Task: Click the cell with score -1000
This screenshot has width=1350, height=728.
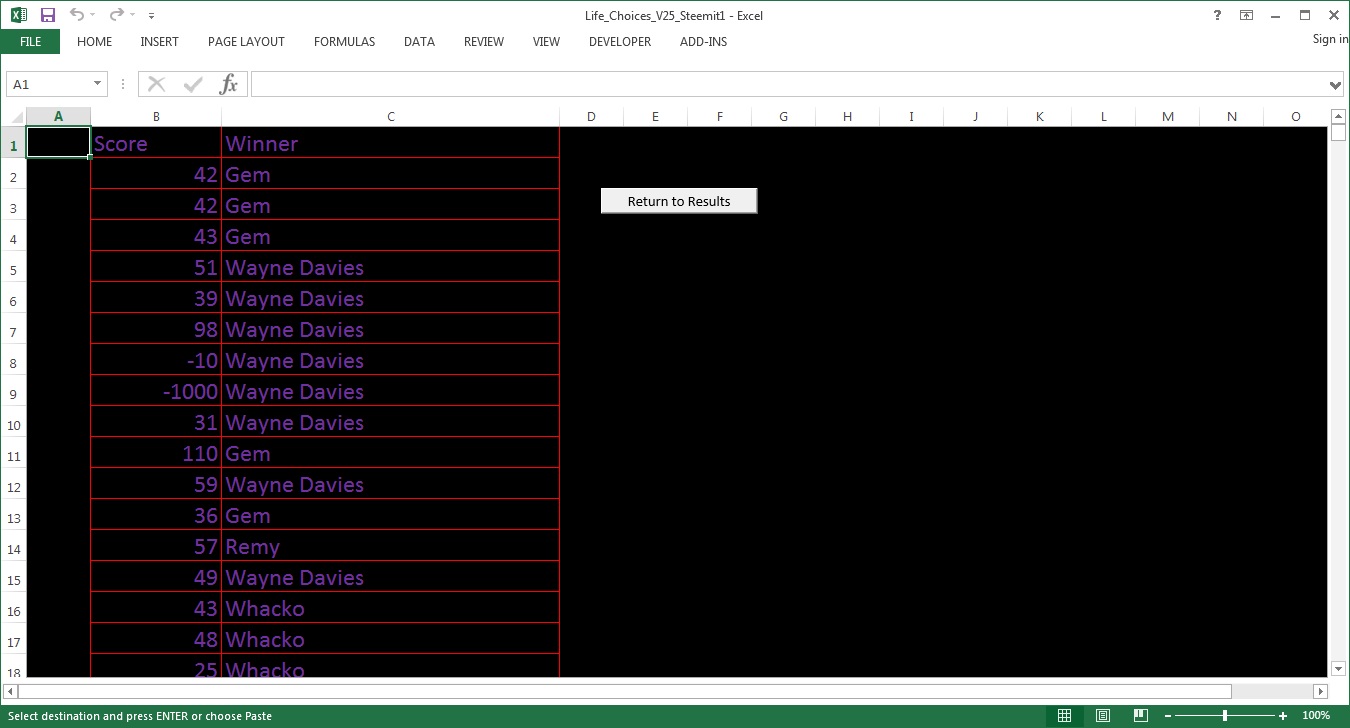Action: click(x=156, y=391)
